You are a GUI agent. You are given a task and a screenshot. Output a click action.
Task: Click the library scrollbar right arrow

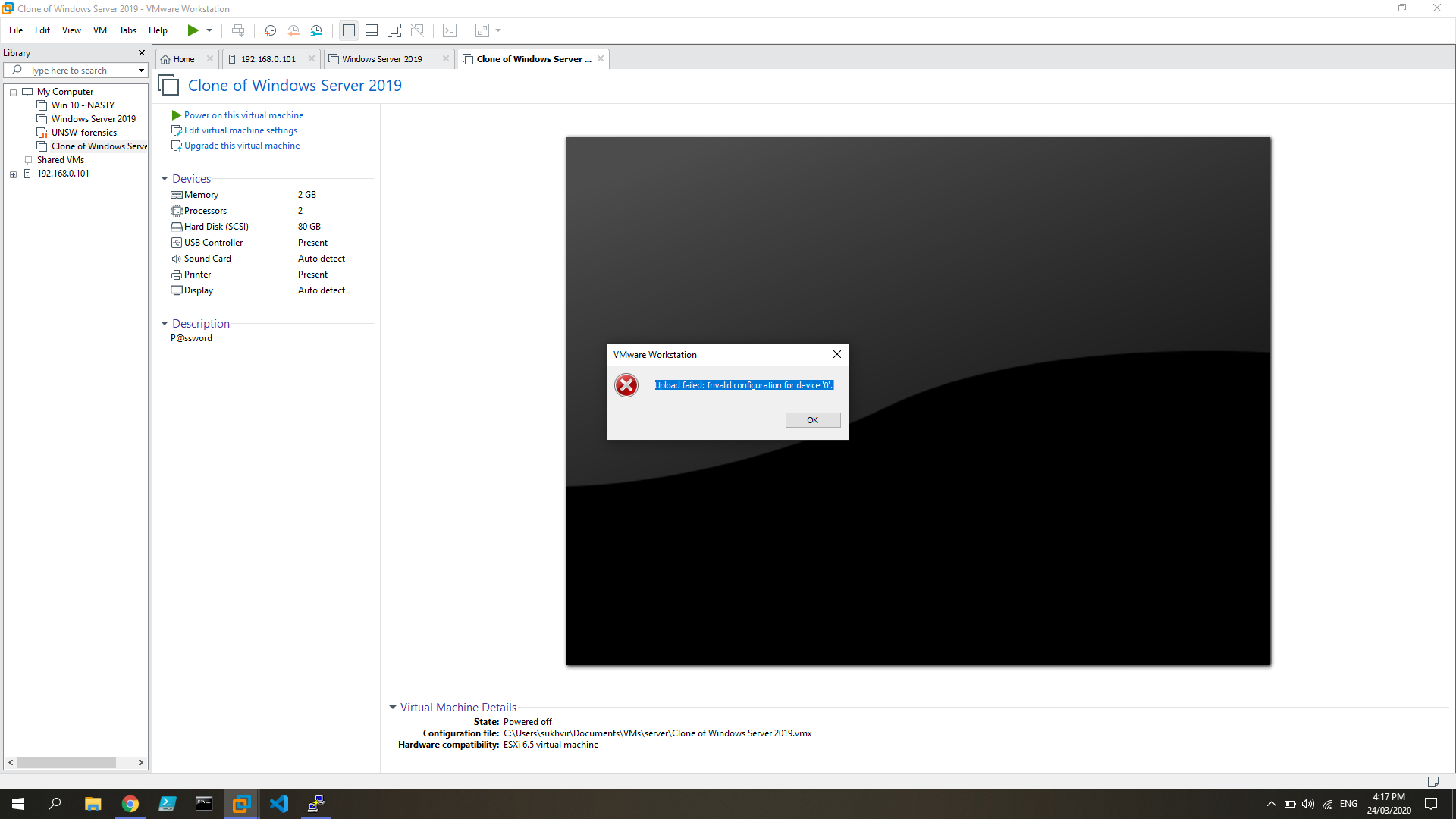[x=141, y=763]
